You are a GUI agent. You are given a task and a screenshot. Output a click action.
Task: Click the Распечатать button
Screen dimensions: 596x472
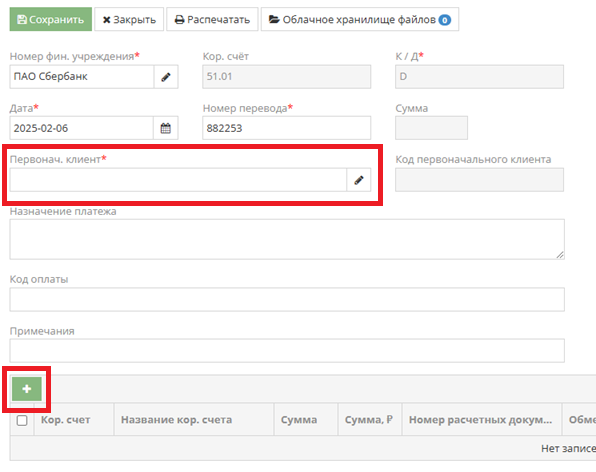click(212, 19)
